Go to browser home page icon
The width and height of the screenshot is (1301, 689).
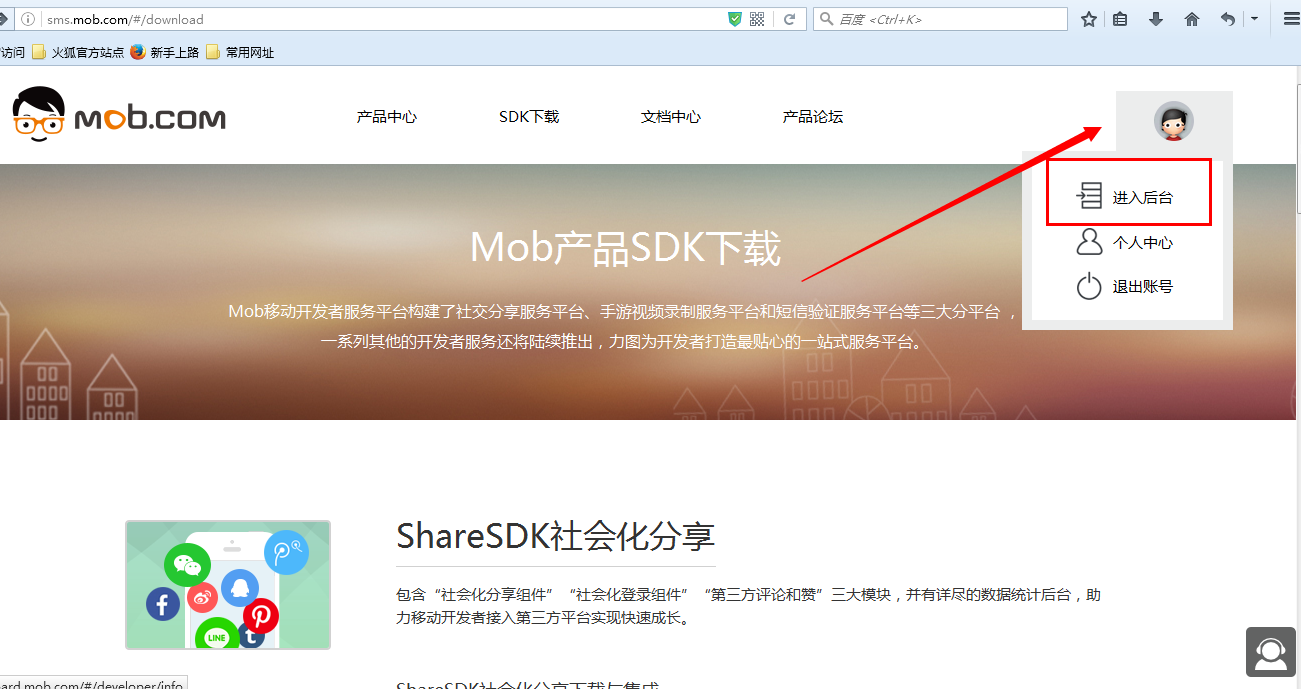(1192, 19)
